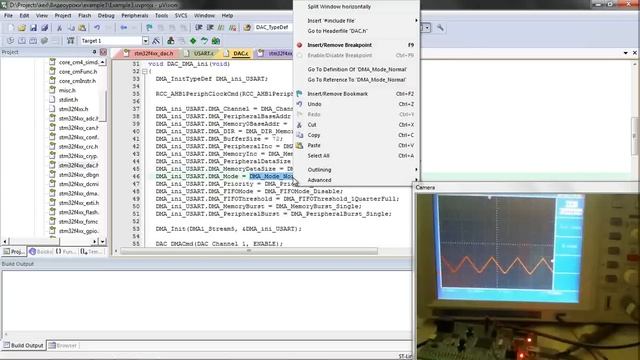Switch to the Functions panel tab
640x360 pixels.
click(66, 251)
